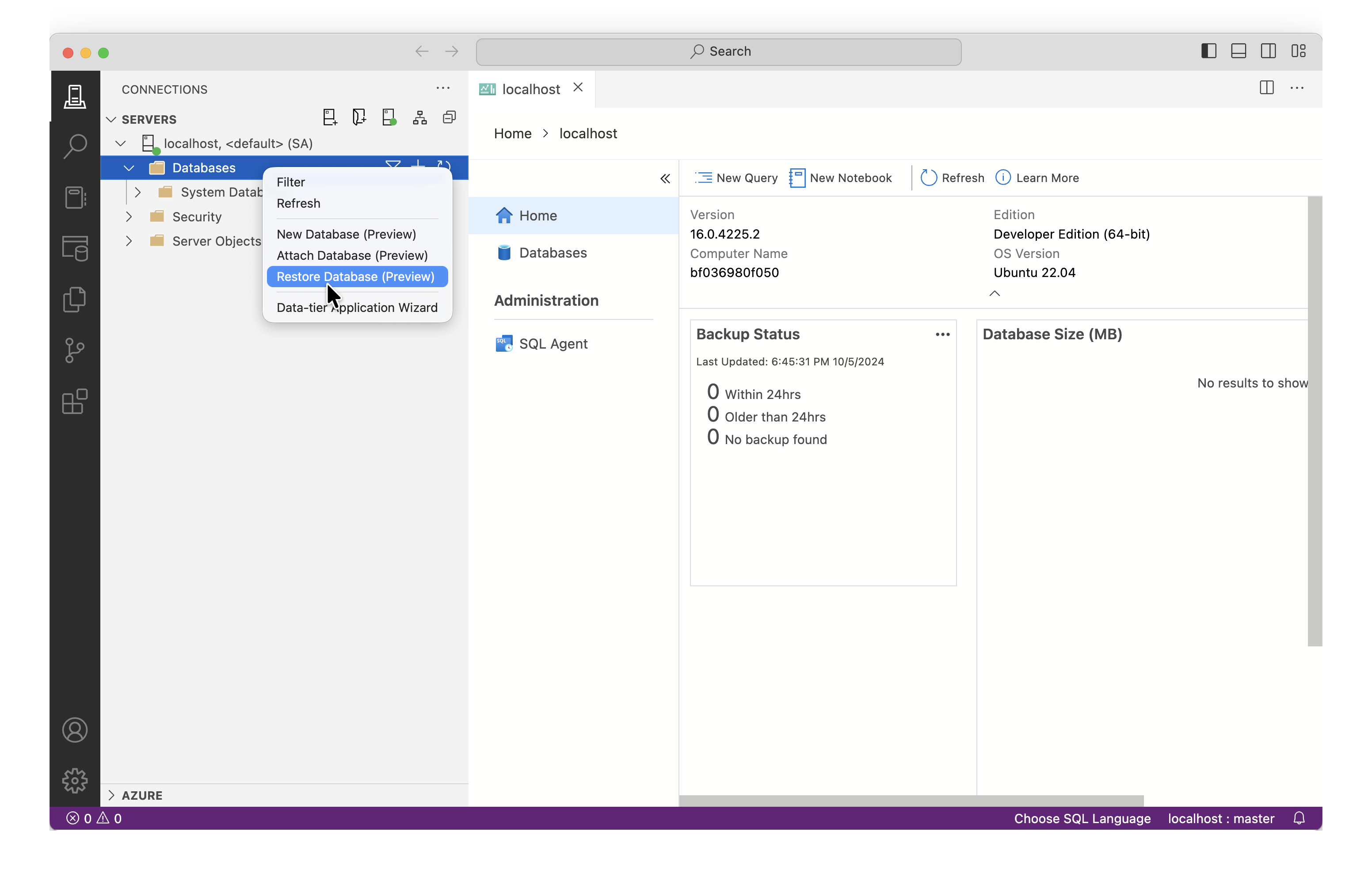
Task: Select Home in dashboard navigation
Action: [573, 216]
